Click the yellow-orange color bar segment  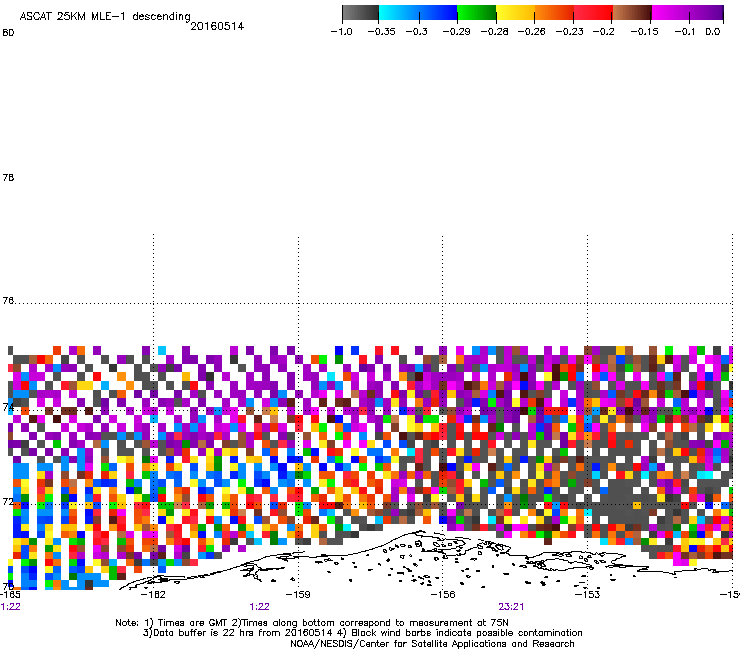tap(535, 13)
